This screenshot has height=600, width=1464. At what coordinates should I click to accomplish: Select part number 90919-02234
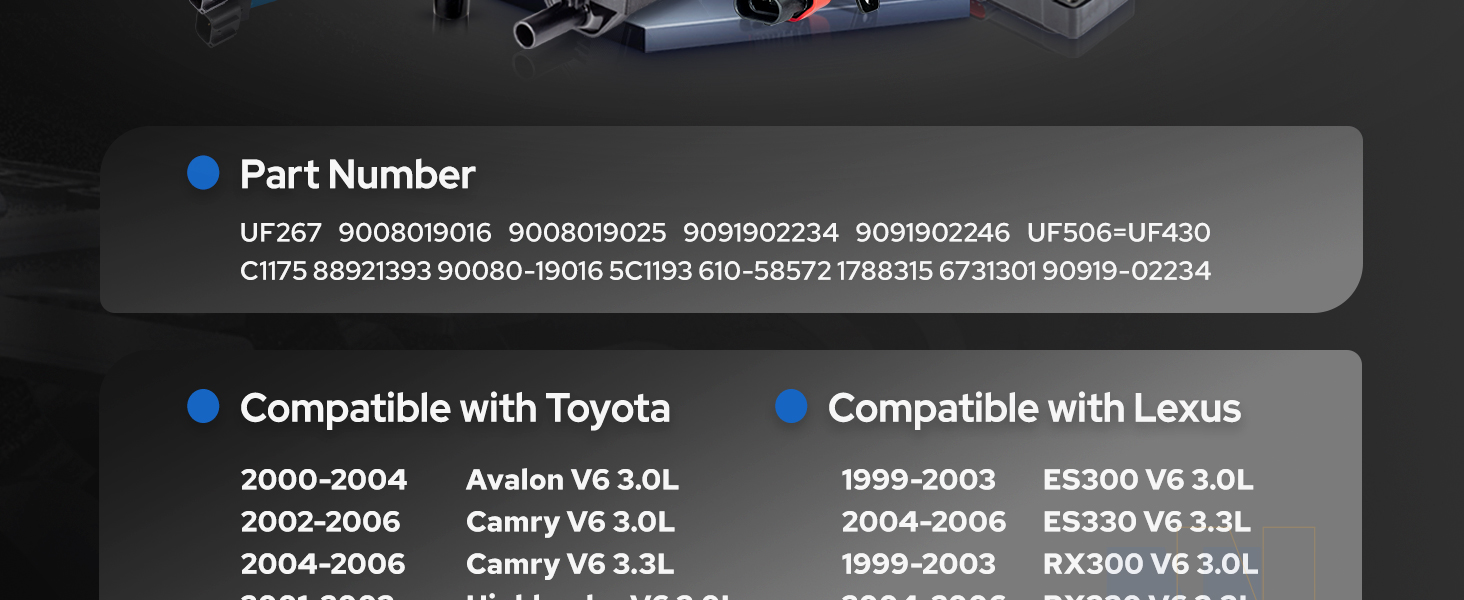pyautogui.click(x=1126, y=271)
